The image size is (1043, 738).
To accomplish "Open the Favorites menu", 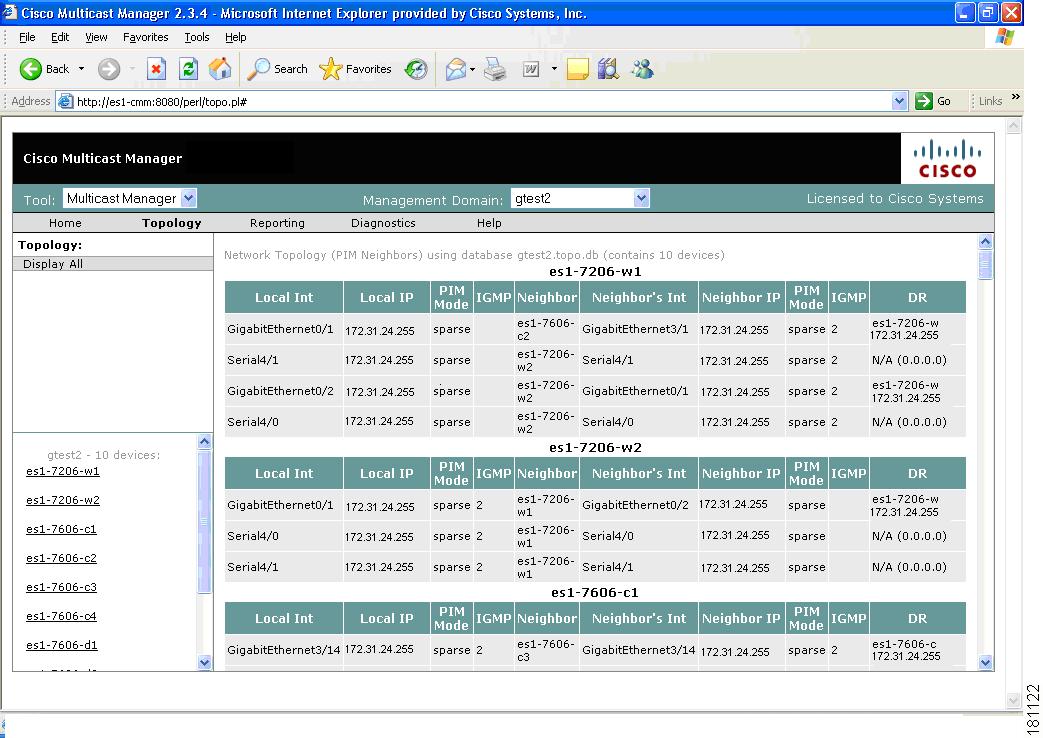I will 146,37.
